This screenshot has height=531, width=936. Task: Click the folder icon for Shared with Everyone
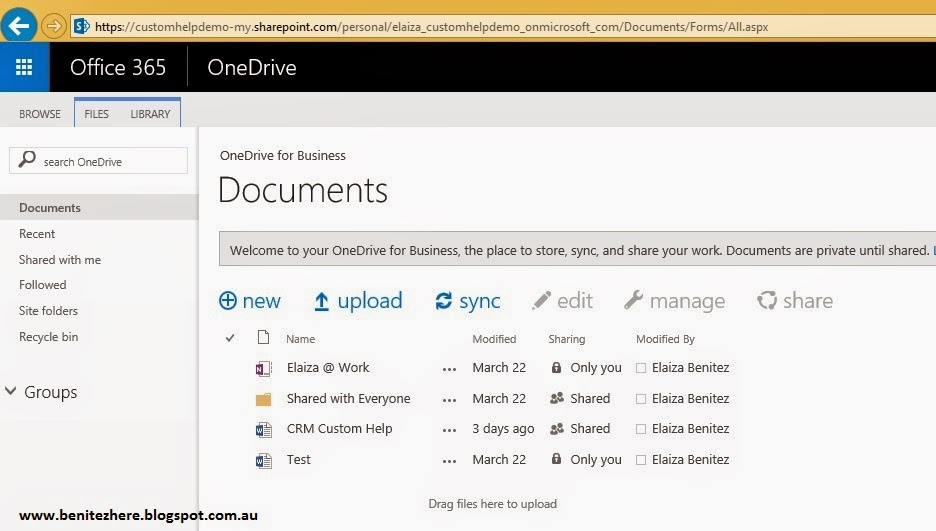point(263,399)
